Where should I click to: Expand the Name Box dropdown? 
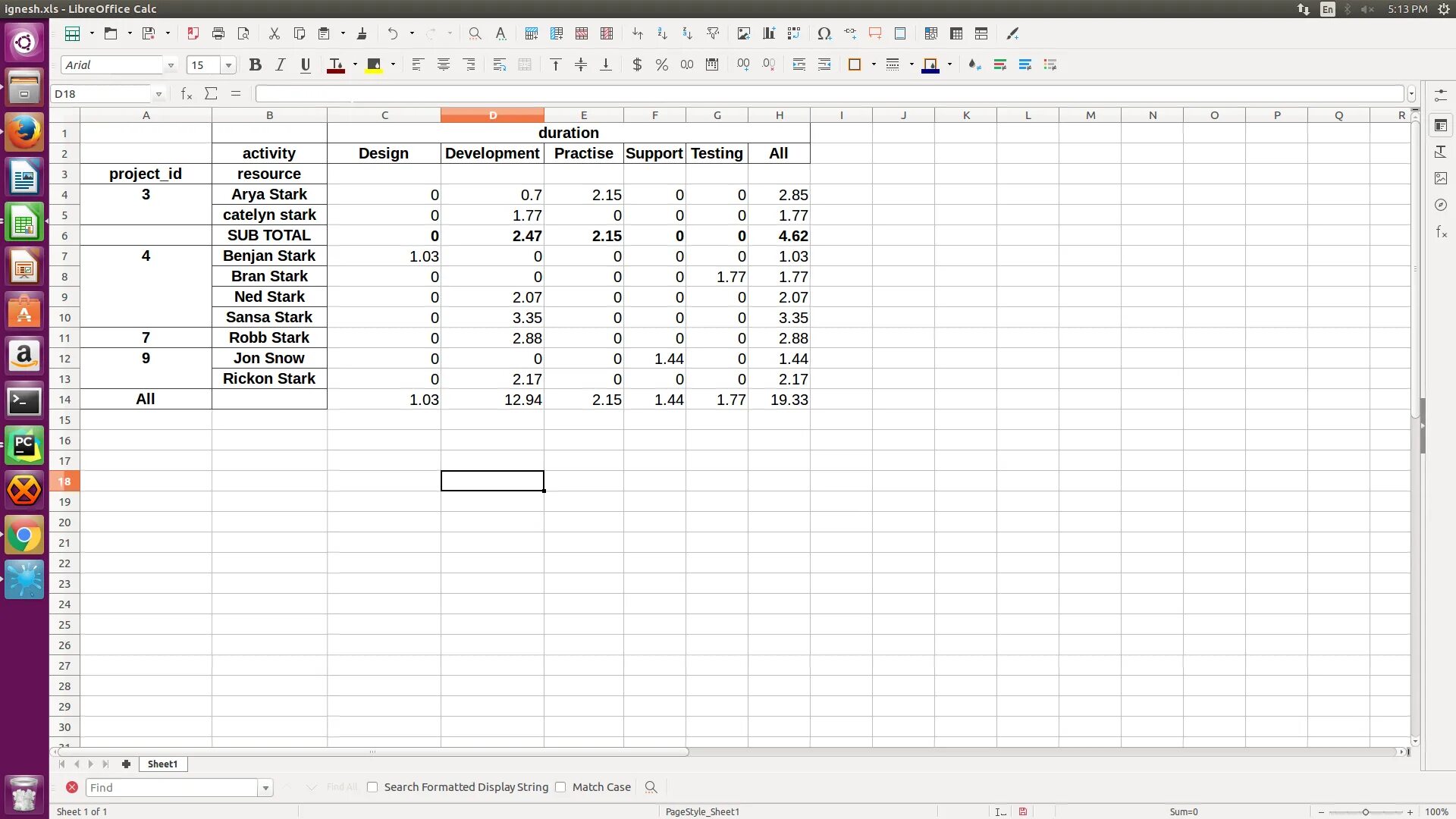click(158, 94)
